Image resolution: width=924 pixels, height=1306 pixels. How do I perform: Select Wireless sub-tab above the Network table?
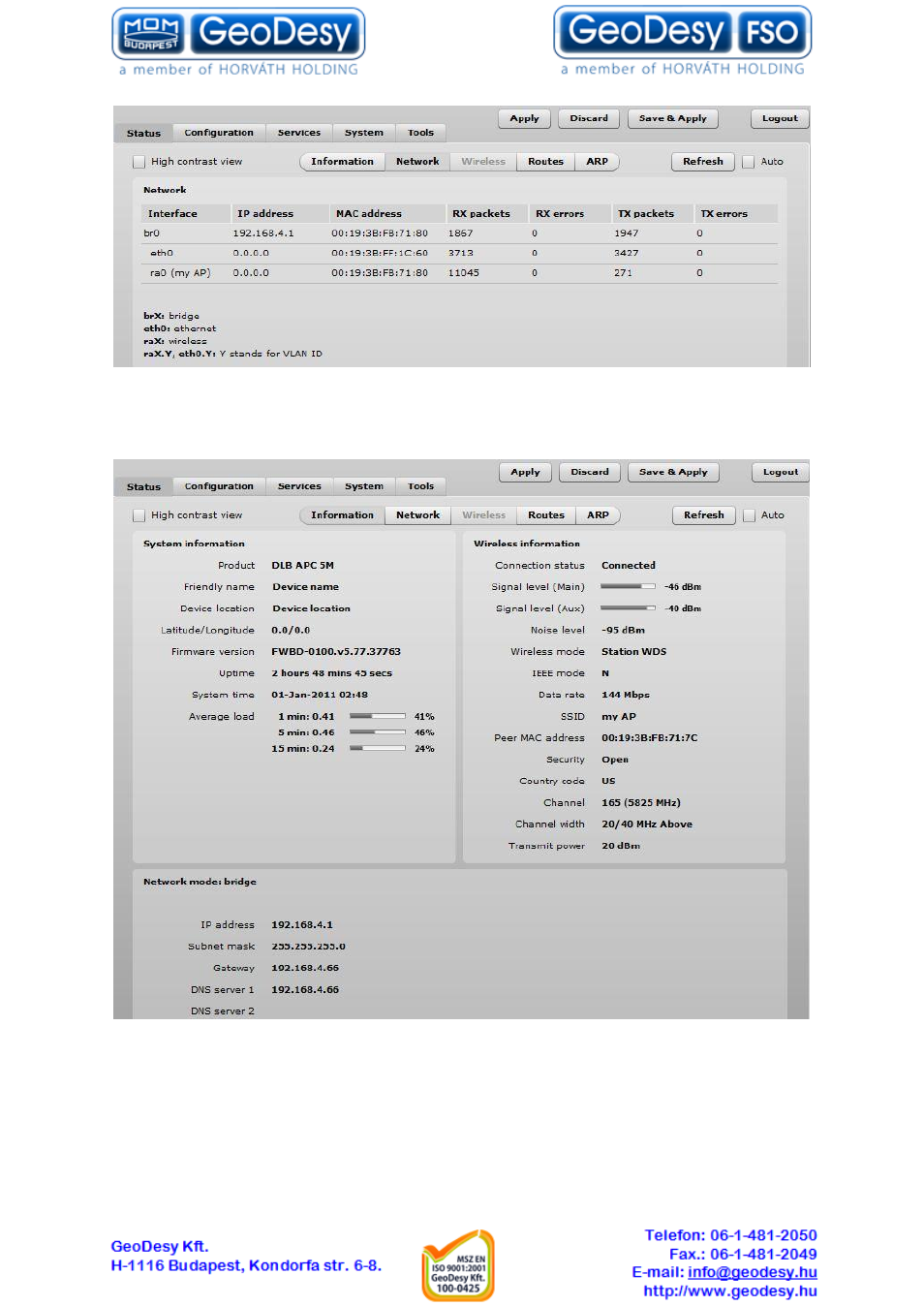point(483,162)
